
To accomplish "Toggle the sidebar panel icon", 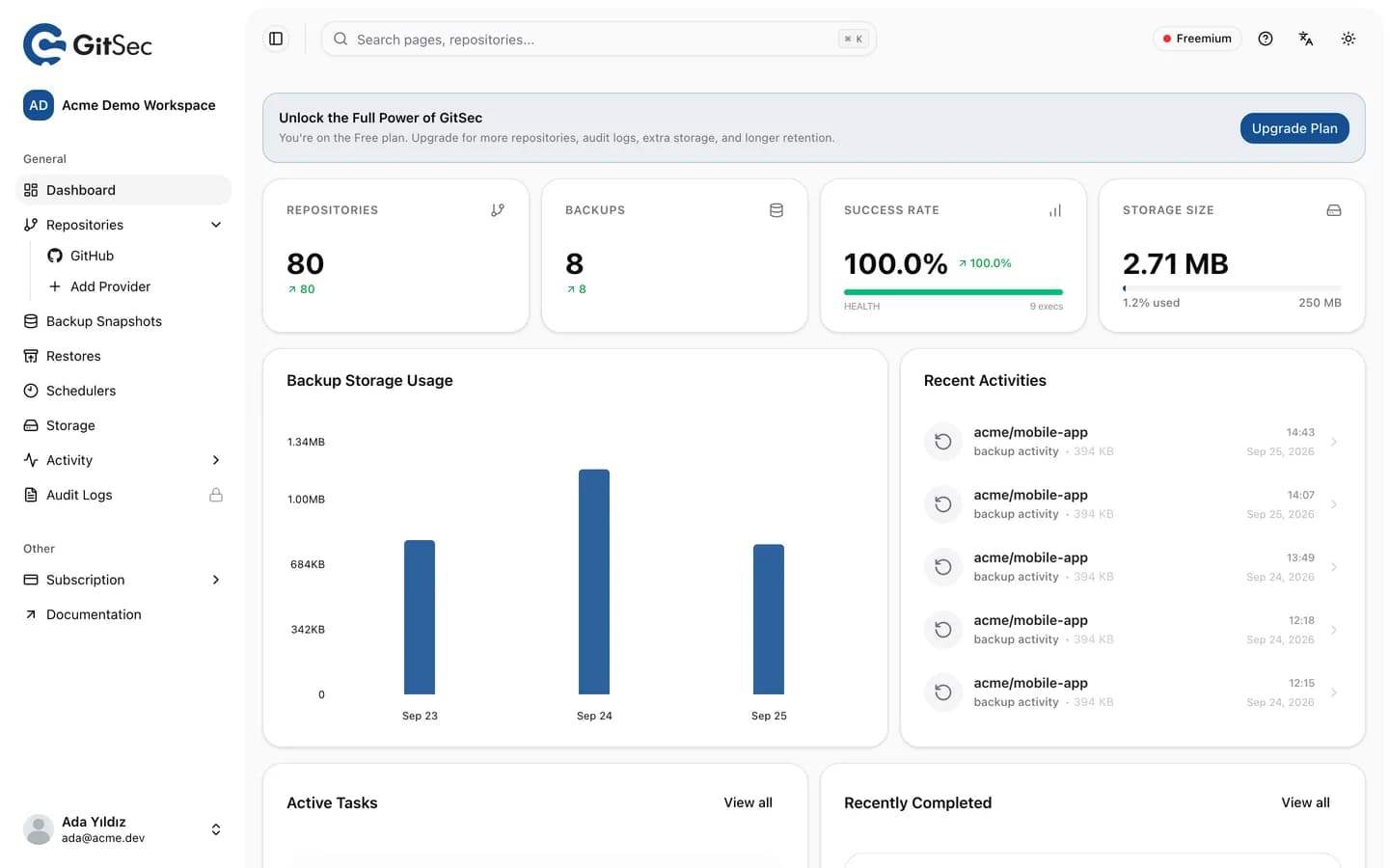I will (276, 39).
